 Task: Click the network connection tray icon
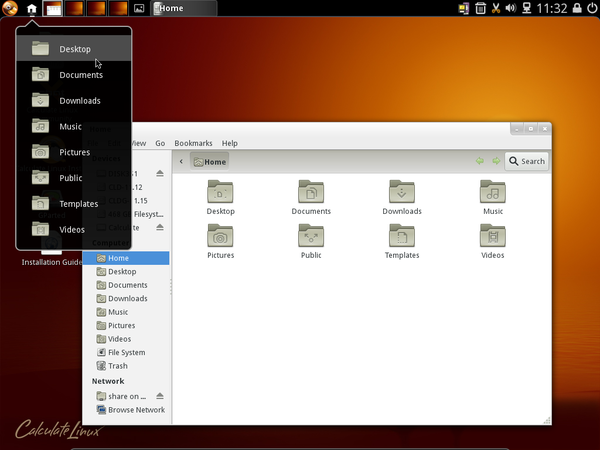click(527, 8)
